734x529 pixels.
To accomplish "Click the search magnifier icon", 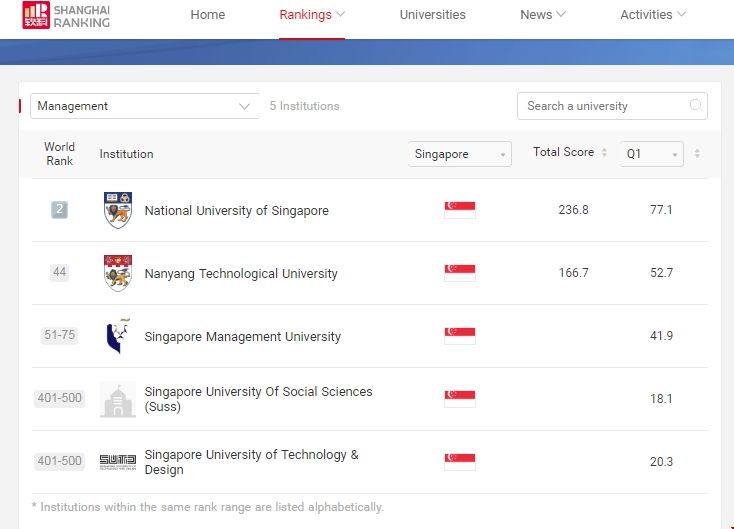I will [x=696, y=105].
